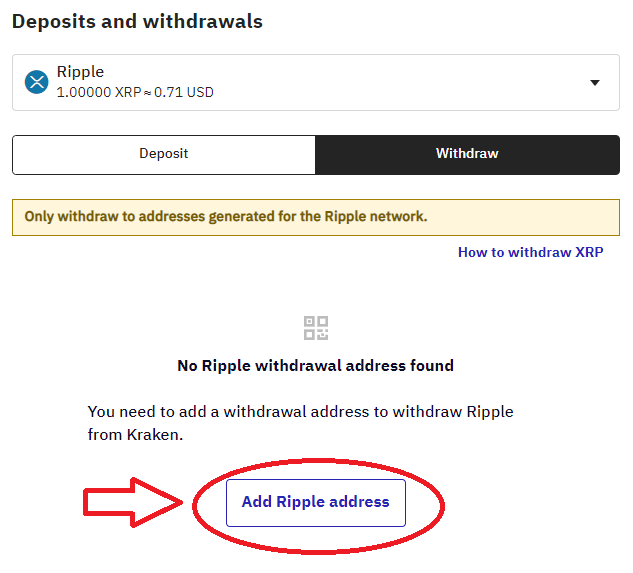Click the word Kraken in the description
This screenshot has width=633, height=573.
click(153, 437)
